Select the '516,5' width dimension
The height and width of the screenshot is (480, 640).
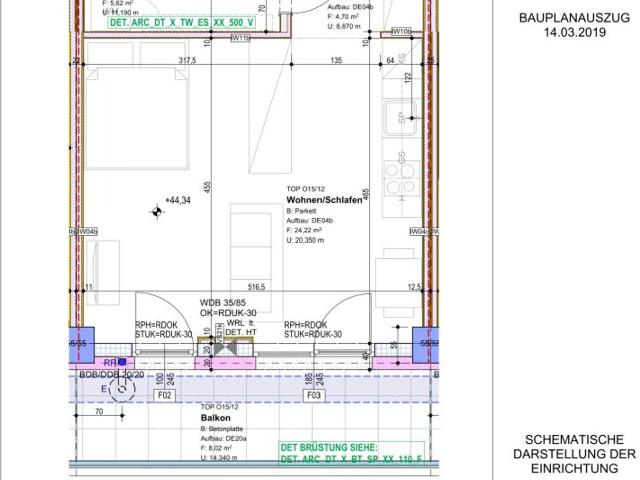click(x=256, y=287)
